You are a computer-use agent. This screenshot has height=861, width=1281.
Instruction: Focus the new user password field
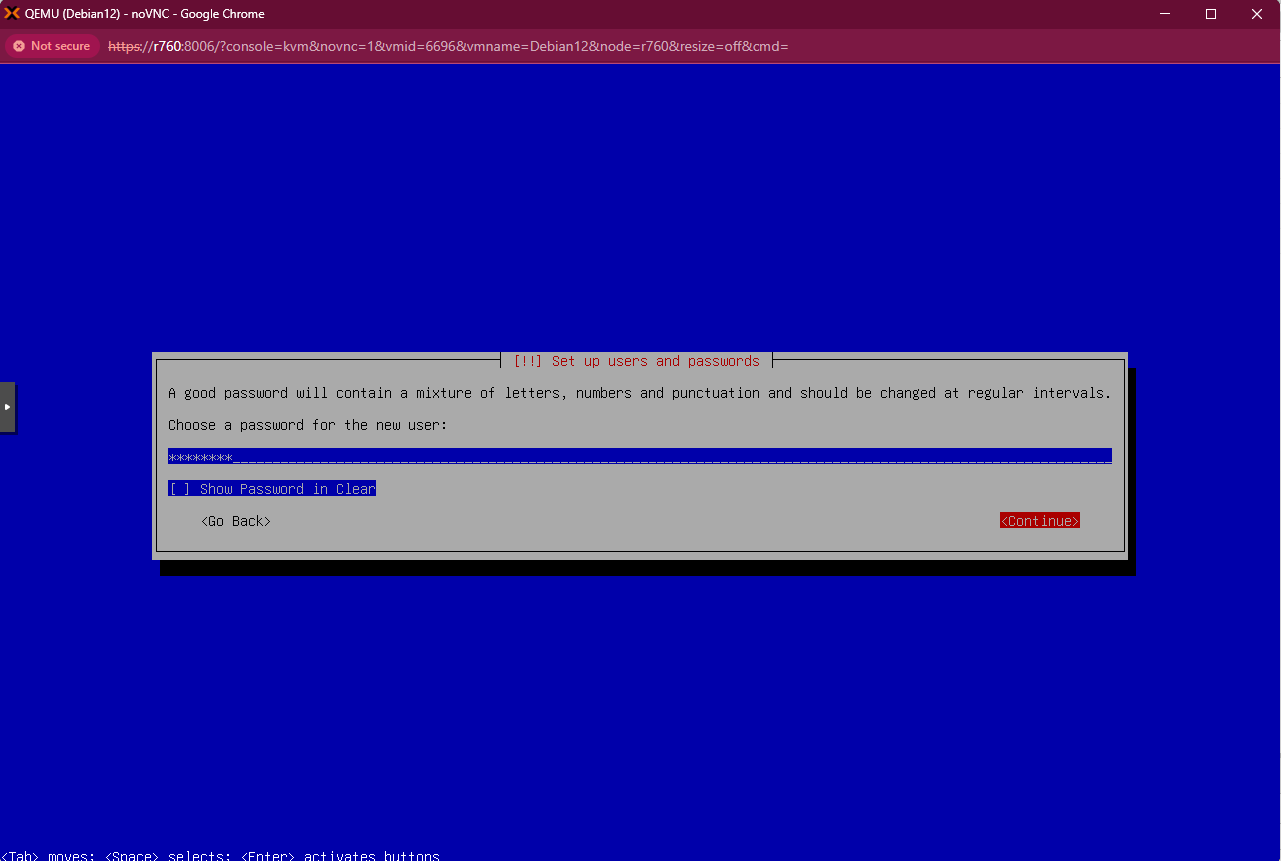coord(640,456)
